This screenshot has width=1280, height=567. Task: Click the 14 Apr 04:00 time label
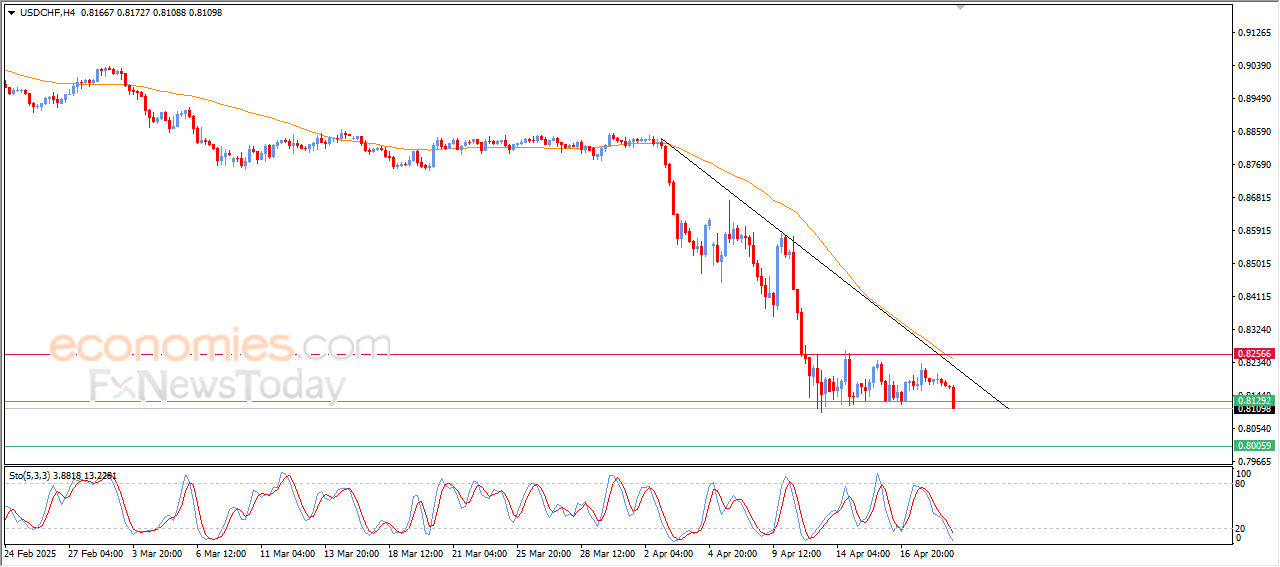coord(863,552)
